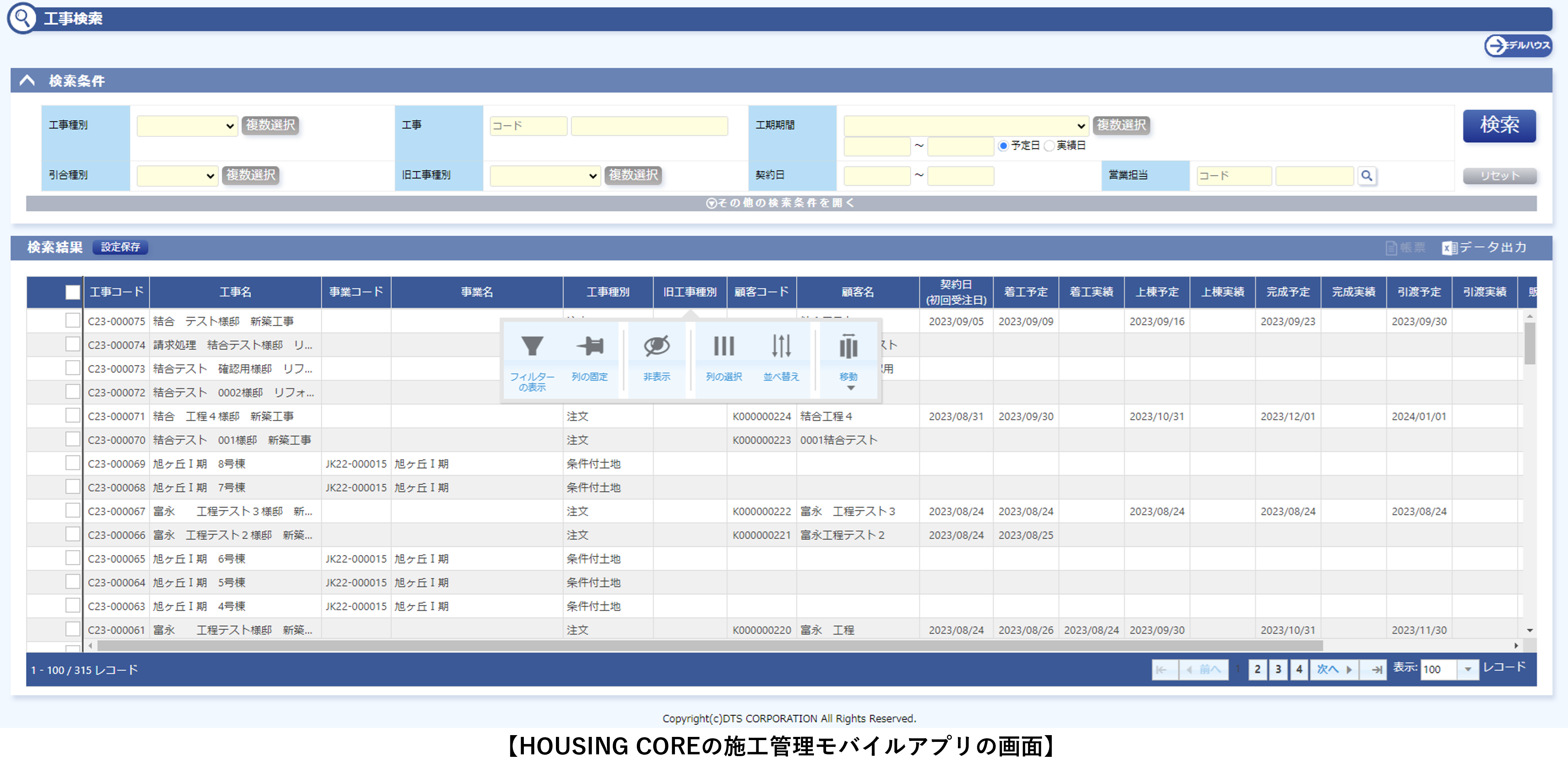Screen dimensions: 1568x775
Task: Click the 旧工事種別 column header
Action: pyautogui.click(x=690, y=293)
